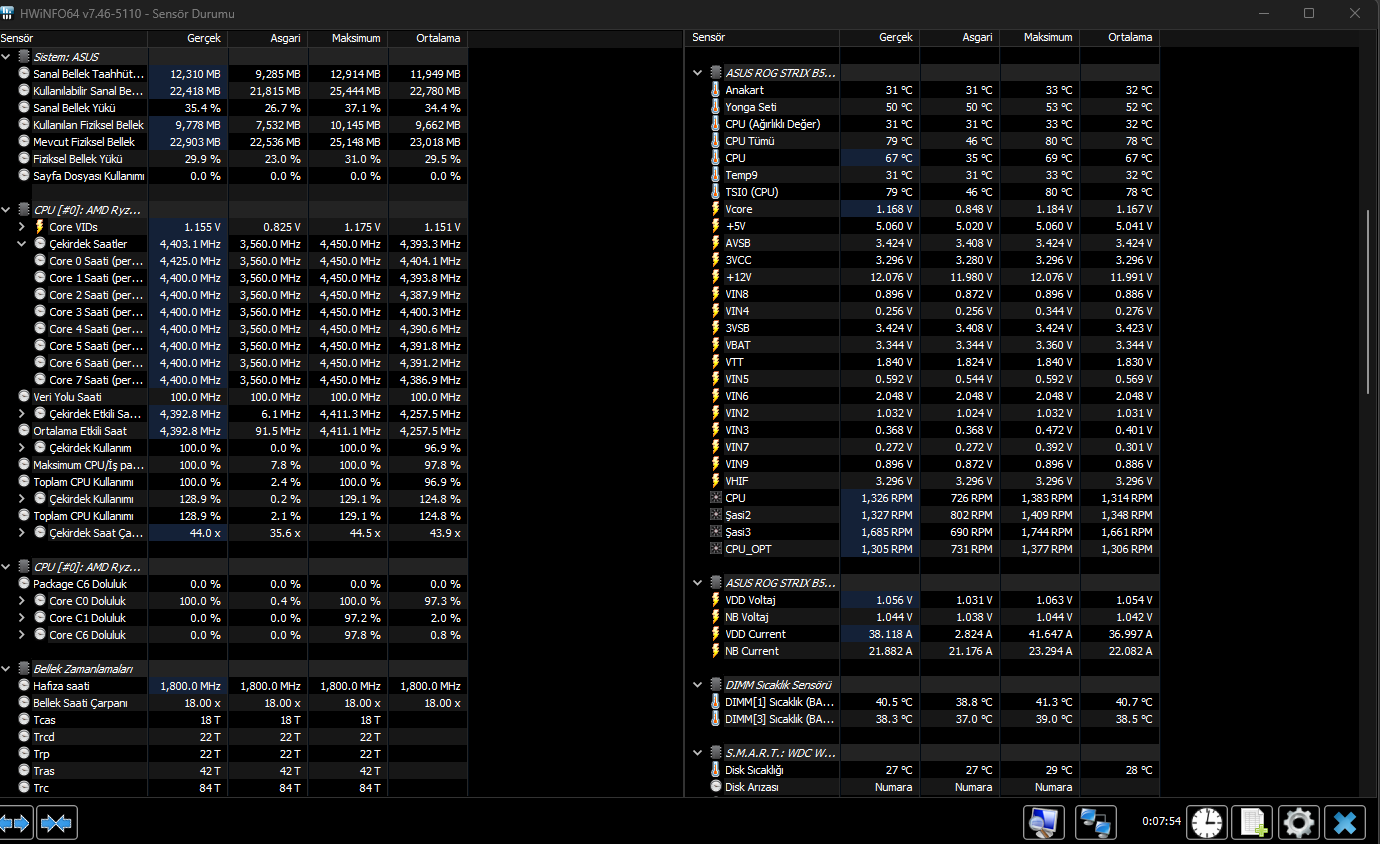Select the Core 0 Saati row
This screenshot has width=1380, height=844.
click(x=234, y=261)
